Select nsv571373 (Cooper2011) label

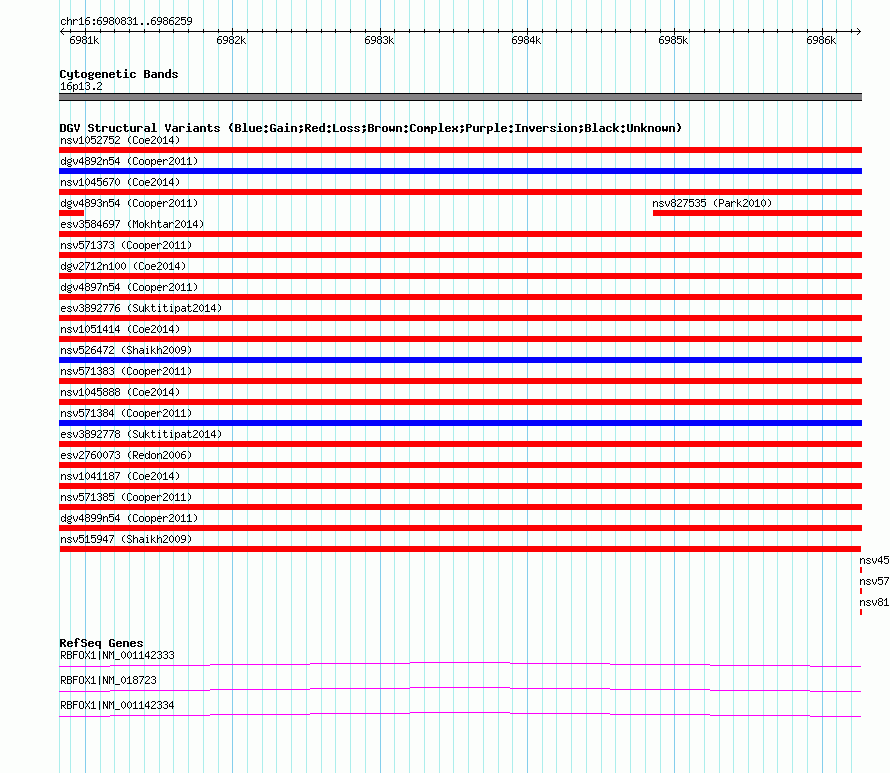(126, 245)
